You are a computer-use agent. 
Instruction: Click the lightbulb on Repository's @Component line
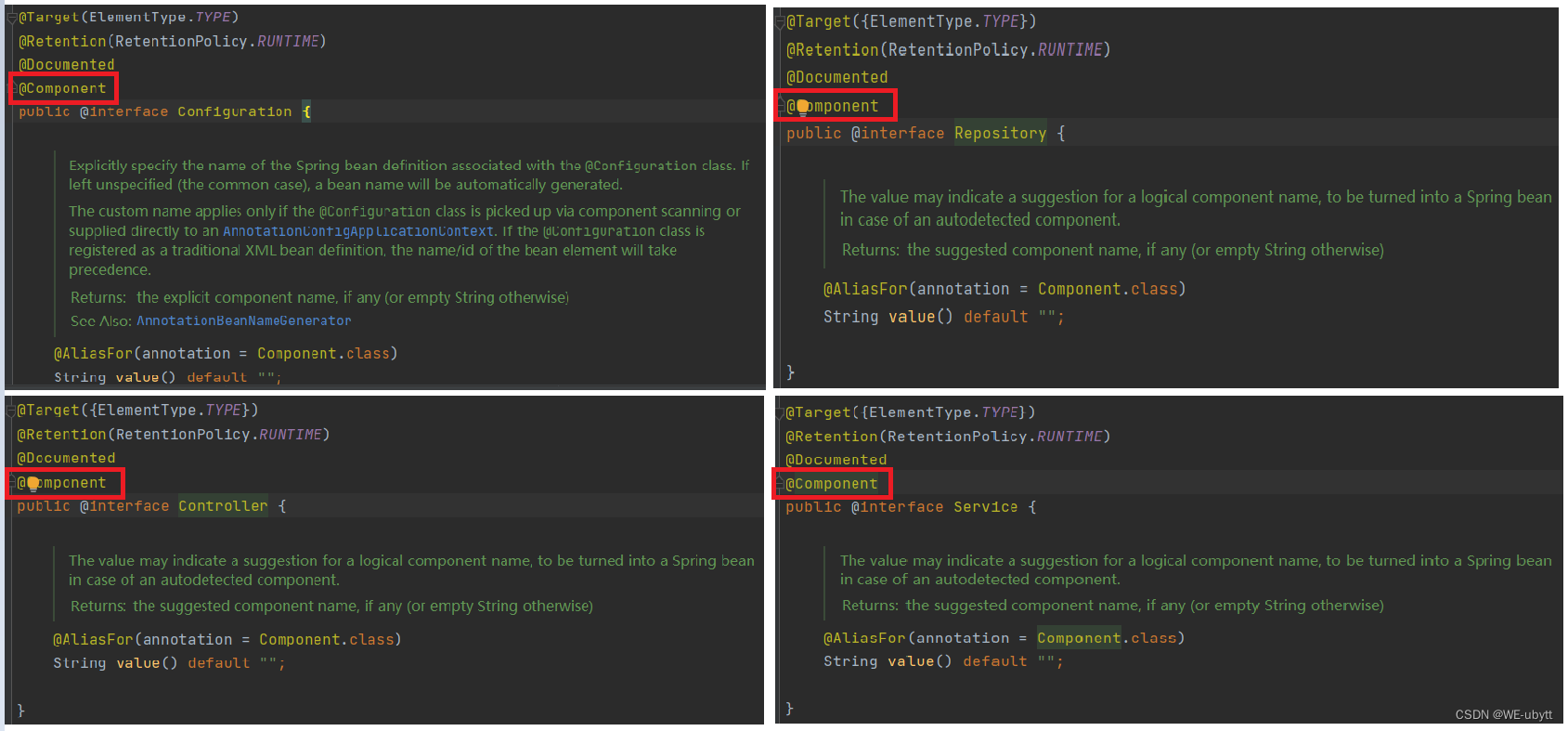coord(803,107)
